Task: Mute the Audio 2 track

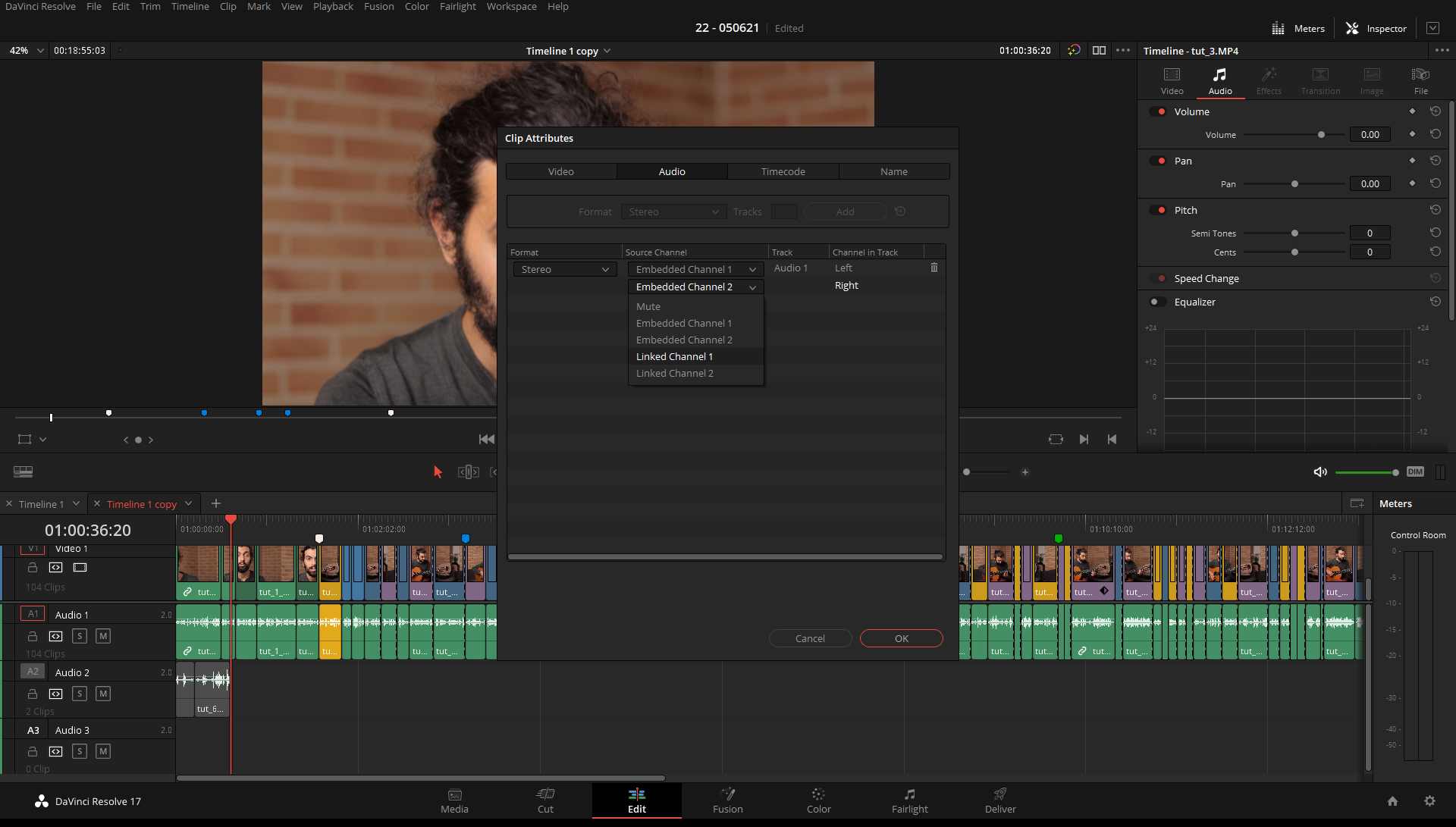Action: (x=103, y=694)
